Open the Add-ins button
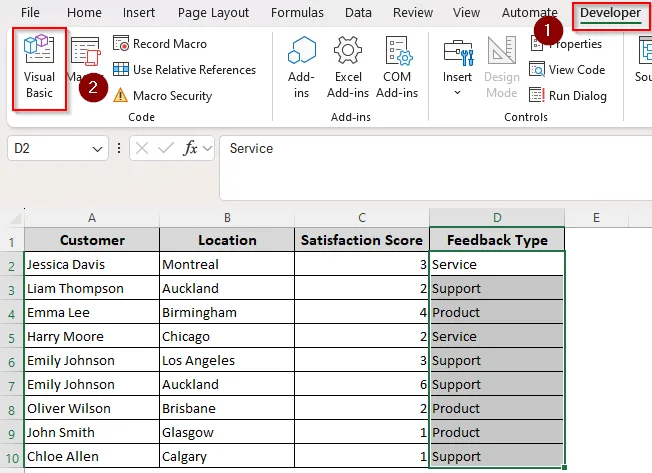The height and width of the screenshot is (473, 652). 301,68
